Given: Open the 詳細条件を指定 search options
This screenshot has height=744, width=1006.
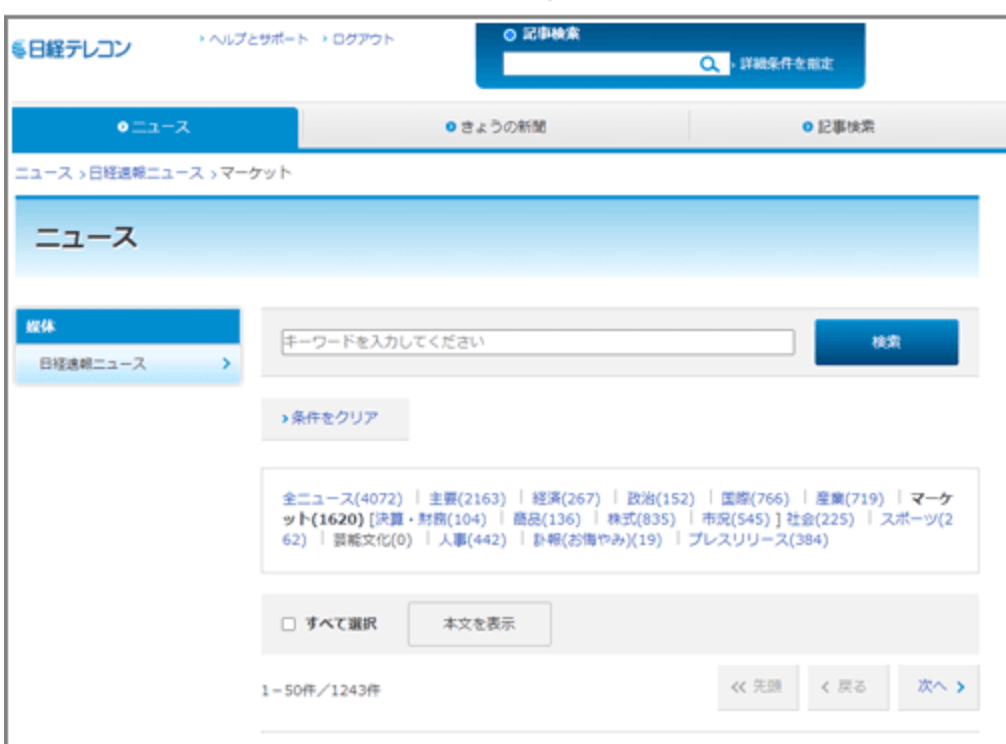Looking at the screenshot, I should tap(786, 64).
